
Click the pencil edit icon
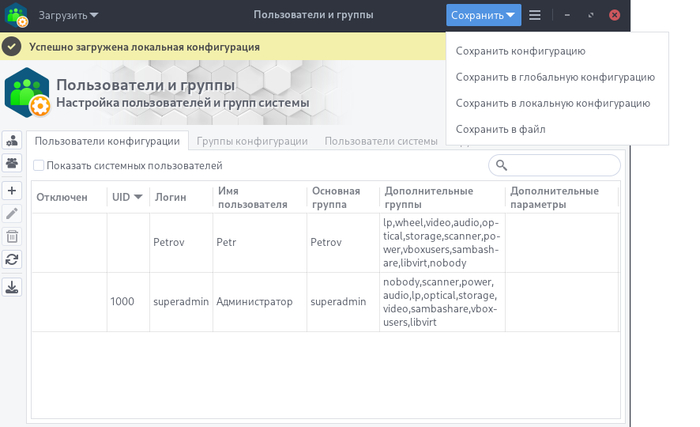click(13, 213)
